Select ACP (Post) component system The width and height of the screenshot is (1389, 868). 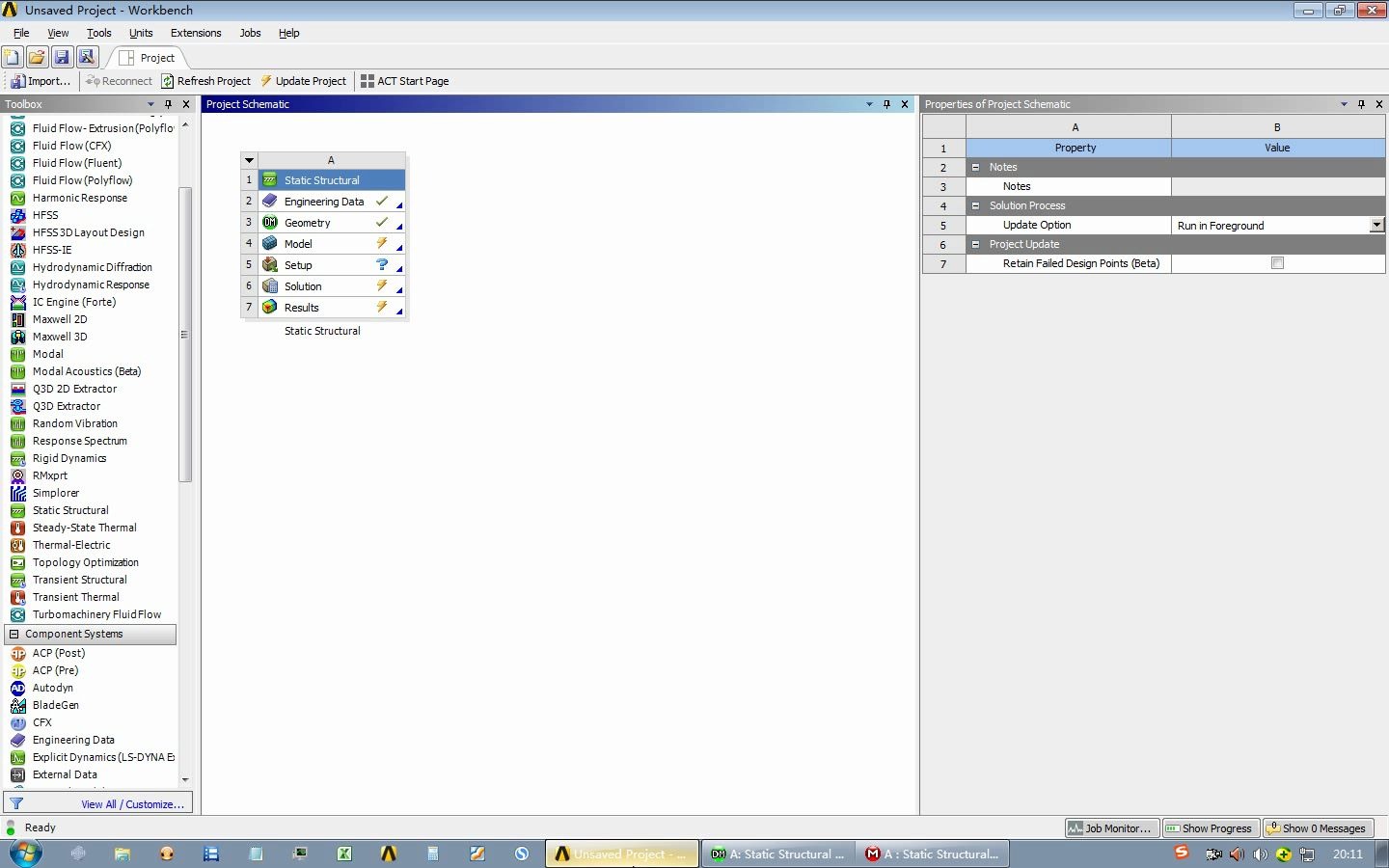(x=58, y=653)
